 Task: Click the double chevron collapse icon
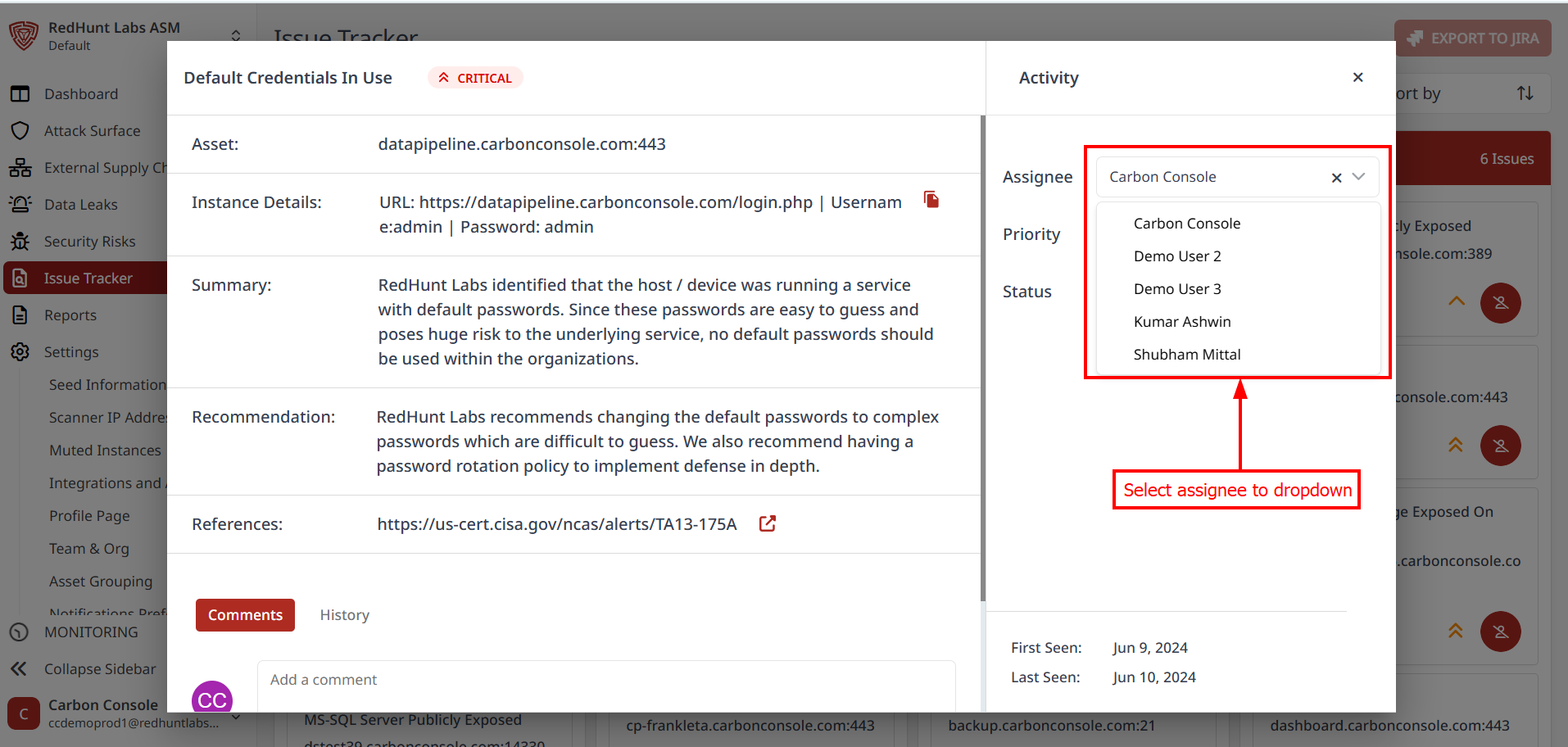19,669
